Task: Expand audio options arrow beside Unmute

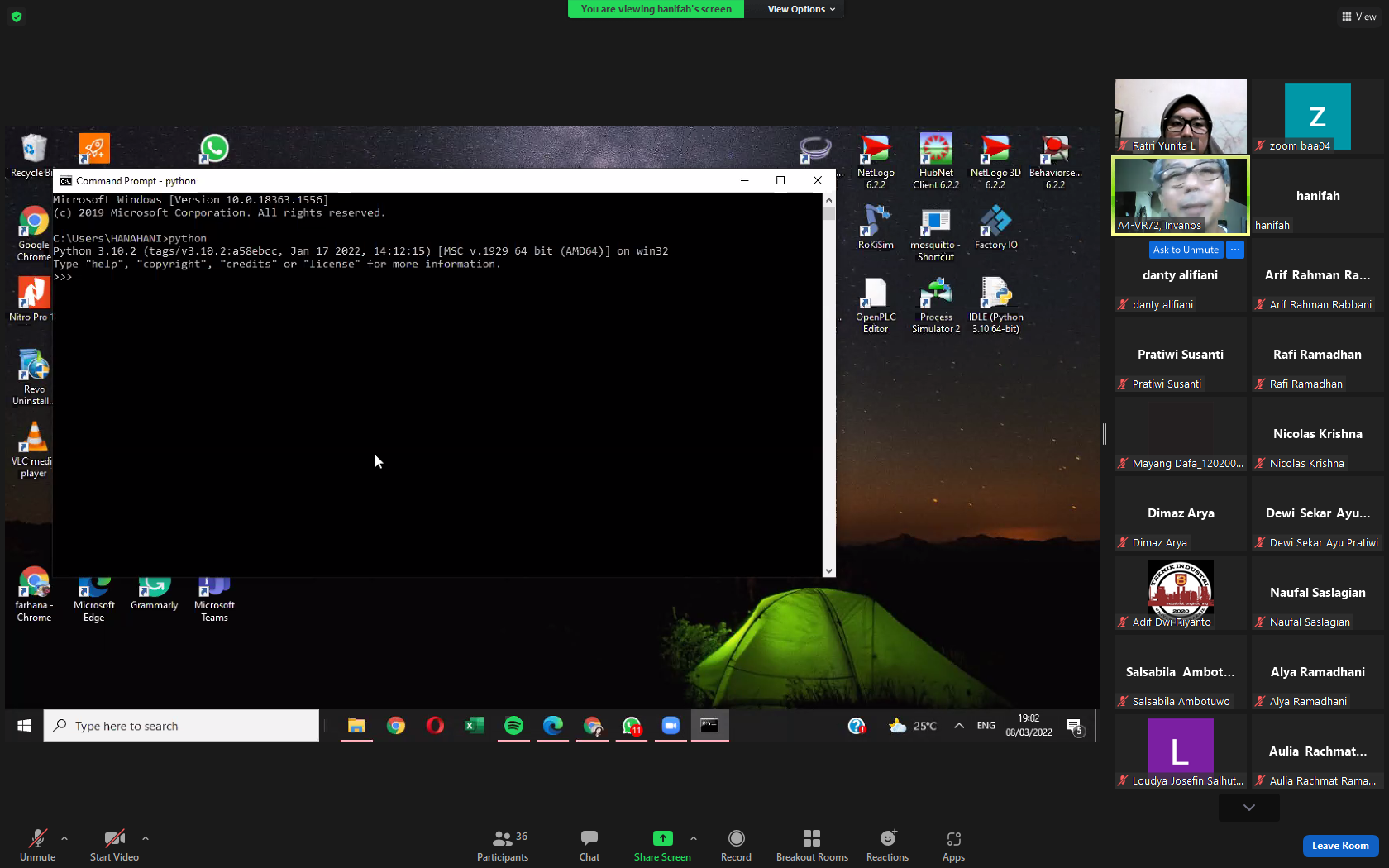Action: click(64, 838)
